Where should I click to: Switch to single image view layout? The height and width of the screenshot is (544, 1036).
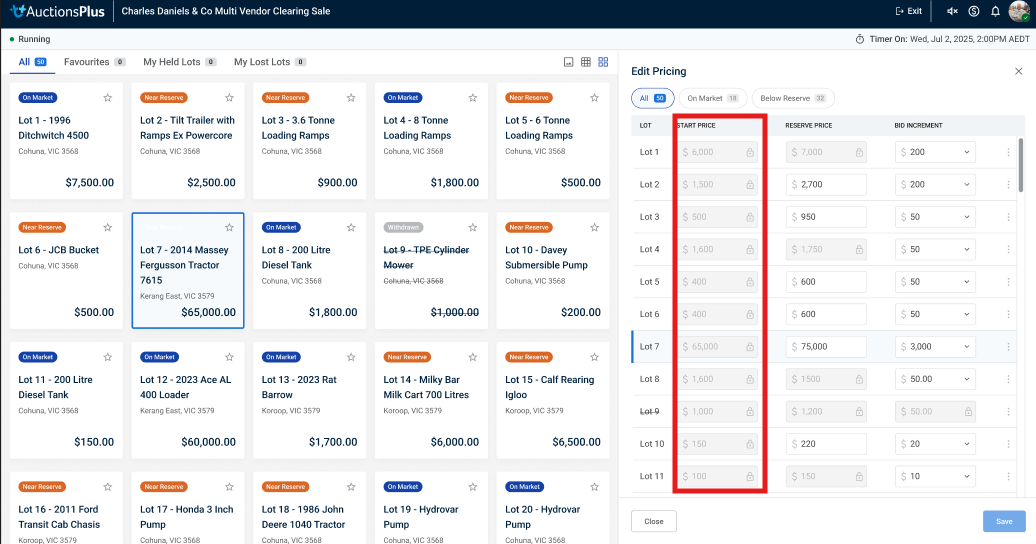(x=569, y=62)
